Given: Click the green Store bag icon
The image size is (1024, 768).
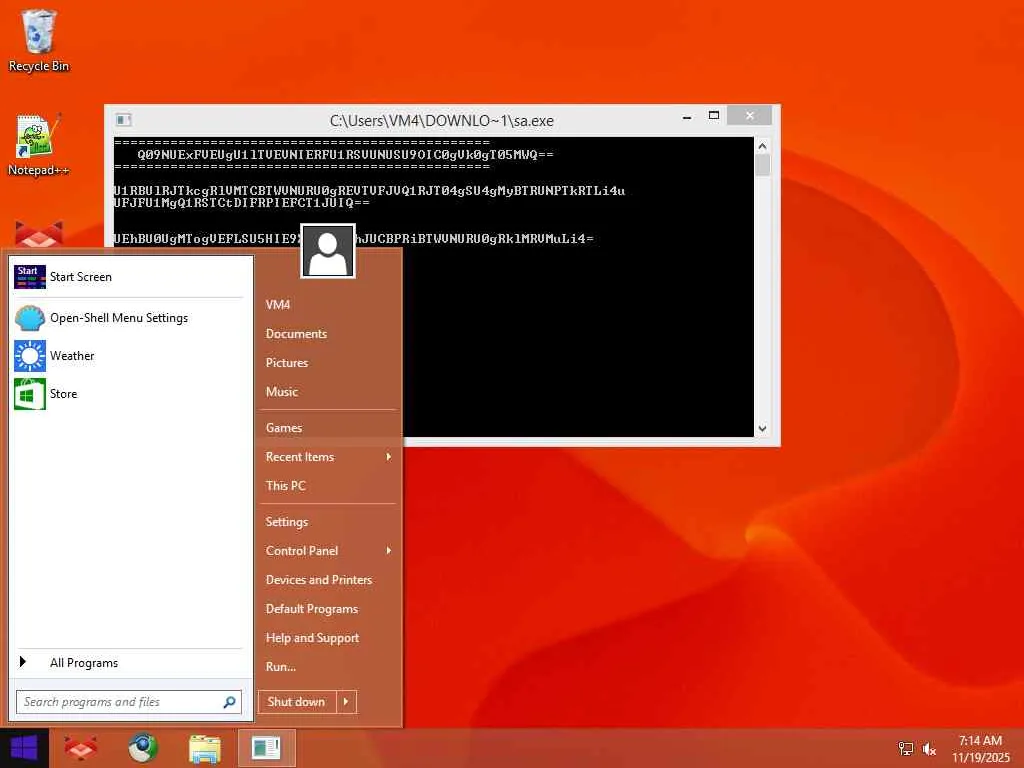Looking at the screenshot, I should [x=29, y=394].
